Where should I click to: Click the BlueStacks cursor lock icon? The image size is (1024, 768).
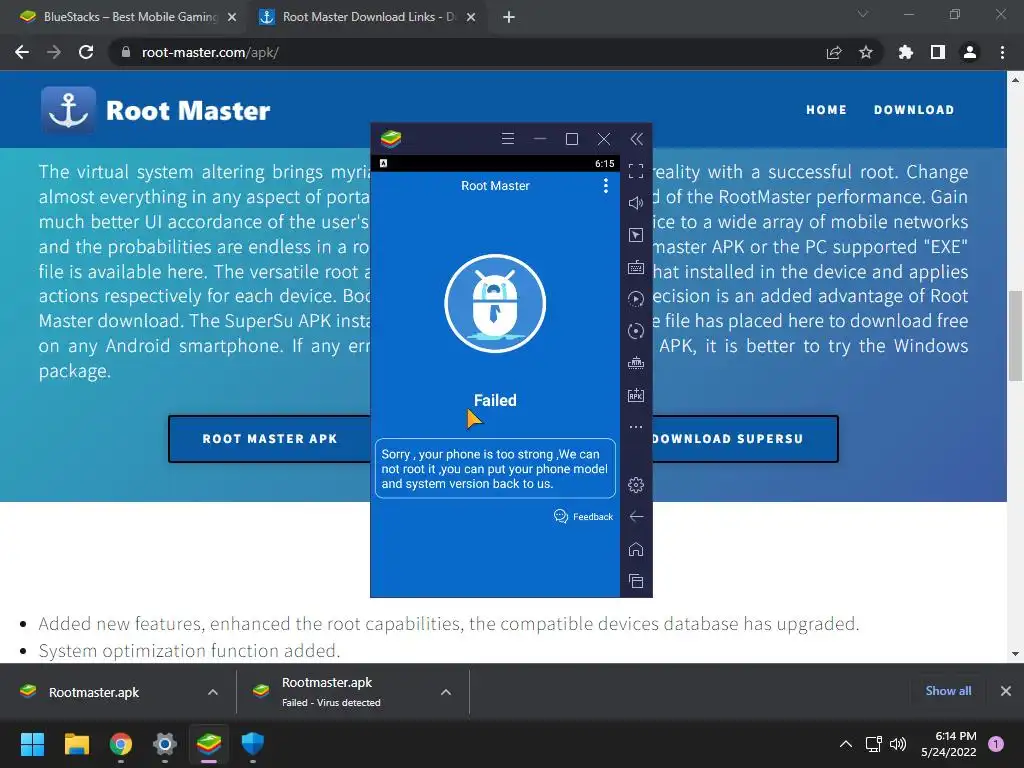pyautogui.click(x=635, y=235)
